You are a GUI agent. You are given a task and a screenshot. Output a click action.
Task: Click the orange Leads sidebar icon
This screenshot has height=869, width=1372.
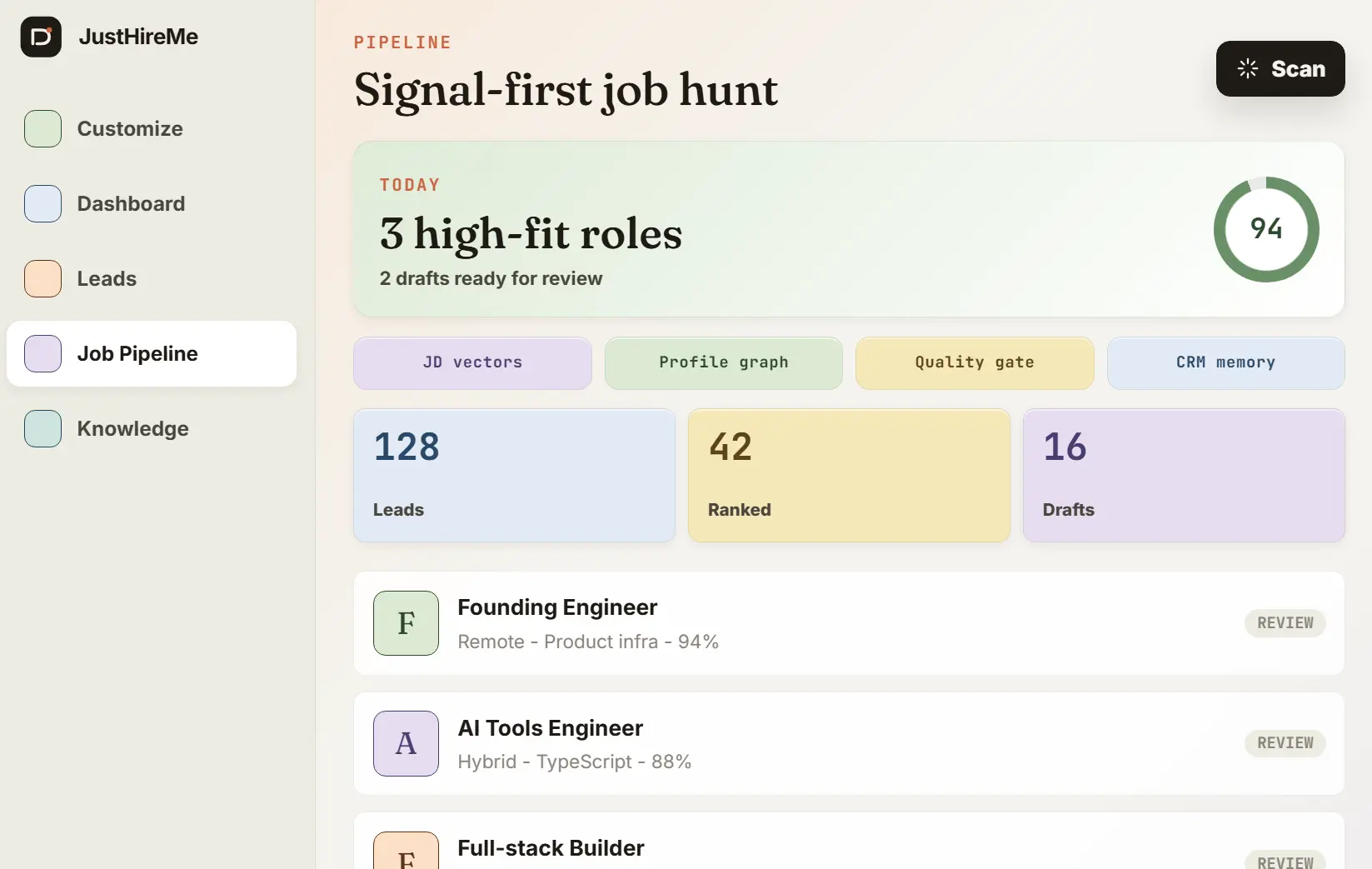coord(42,278)
